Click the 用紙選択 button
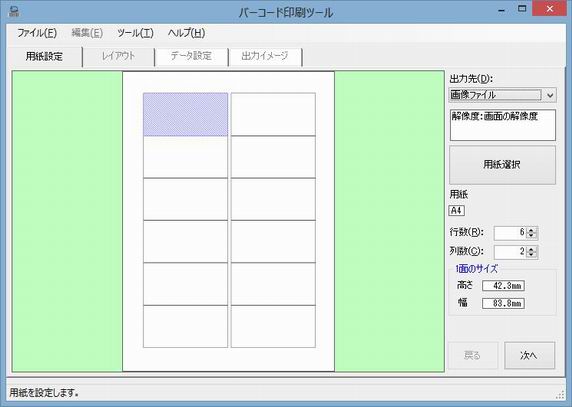 502,165
